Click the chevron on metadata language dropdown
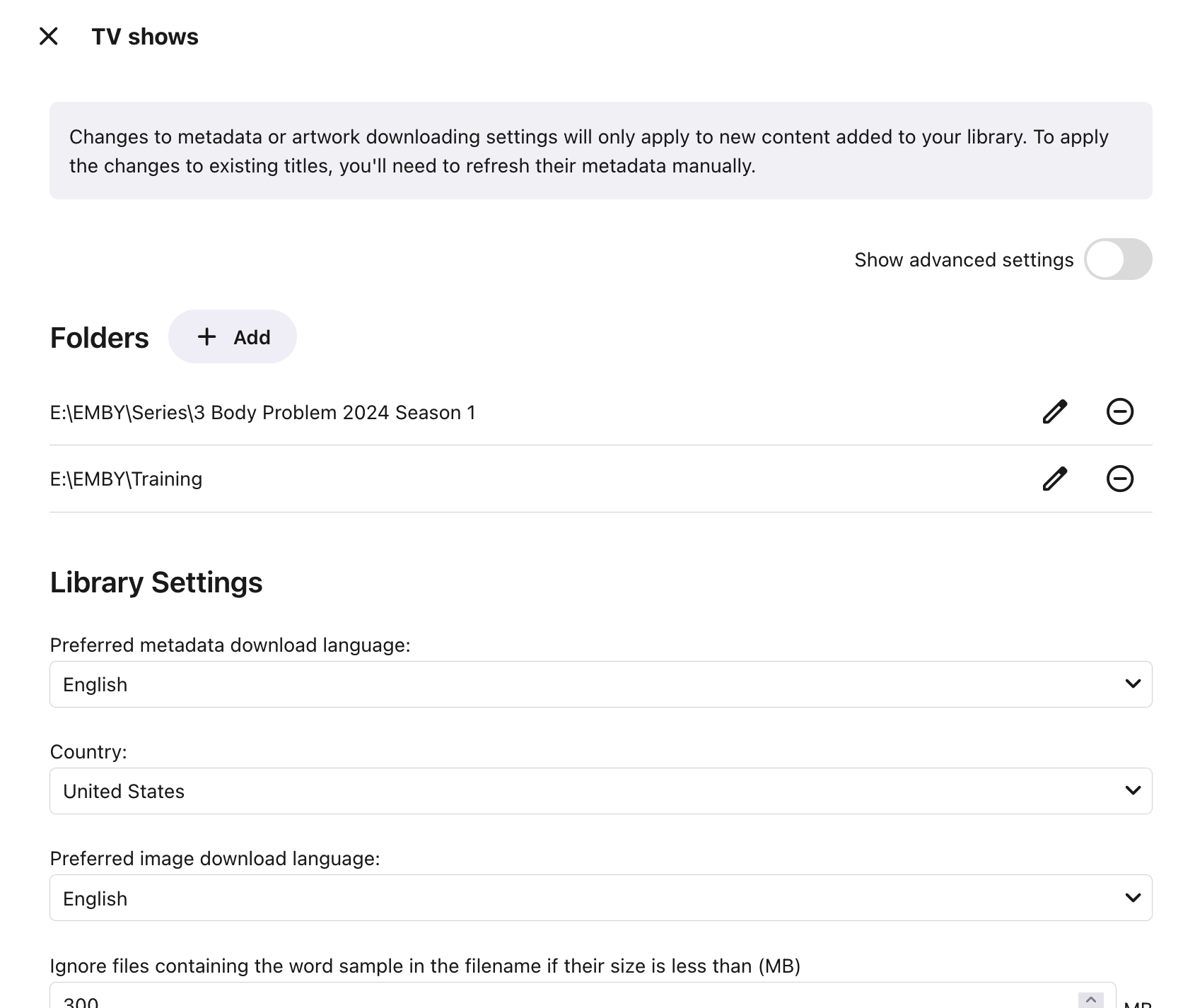This screenshot has width=1195, height=1008. click(1133, 684)
